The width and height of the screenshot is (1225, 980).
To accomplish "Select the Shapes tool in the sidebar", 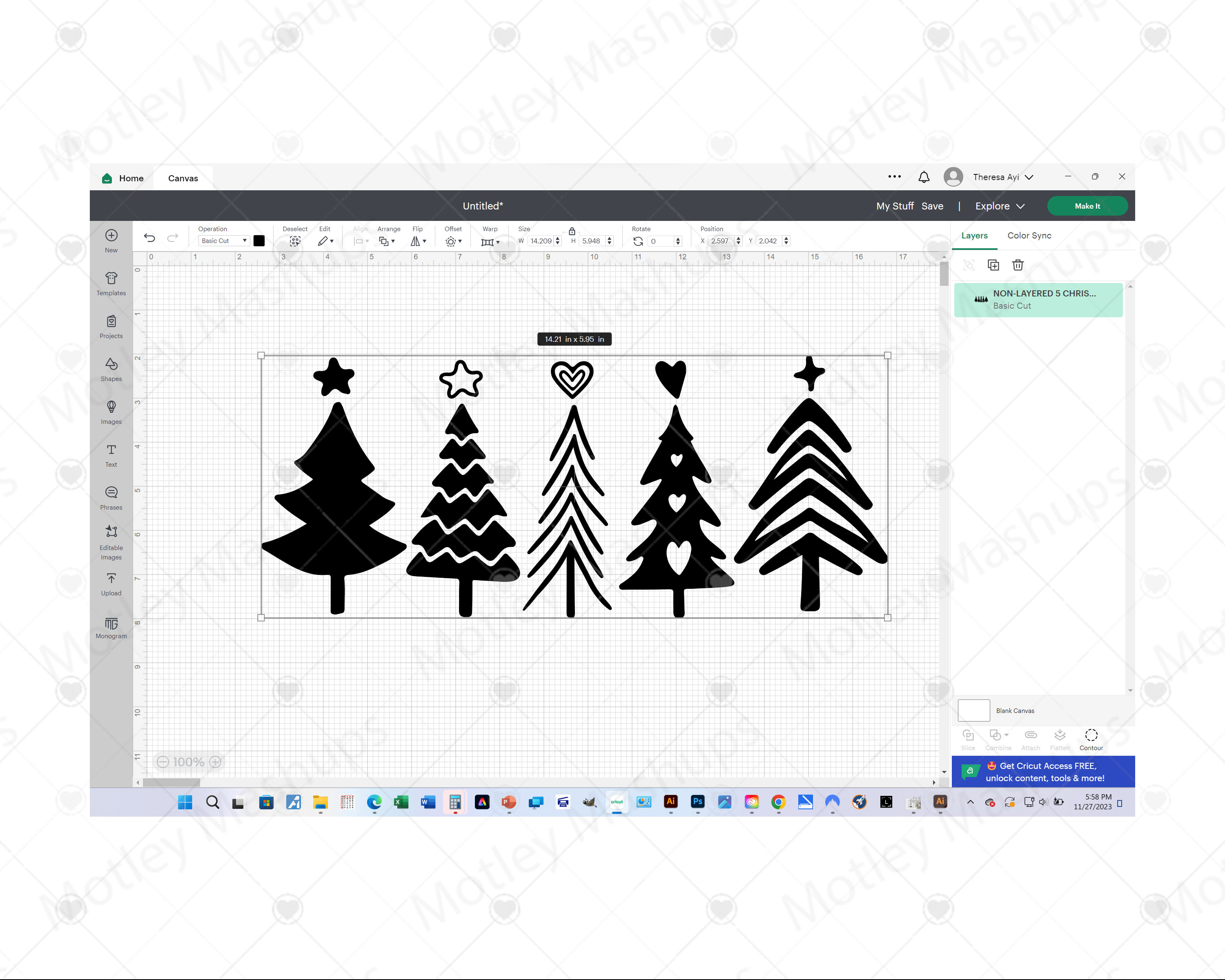I will [110, 369].
